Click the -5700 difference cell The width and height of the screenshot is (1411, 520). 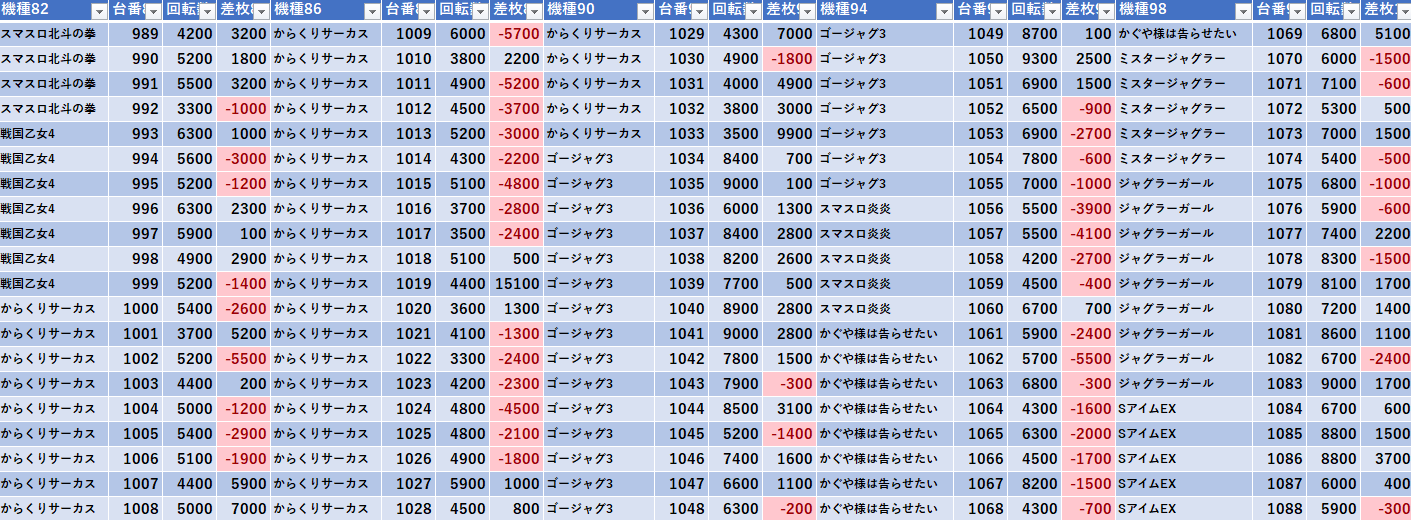click(516, 34)
